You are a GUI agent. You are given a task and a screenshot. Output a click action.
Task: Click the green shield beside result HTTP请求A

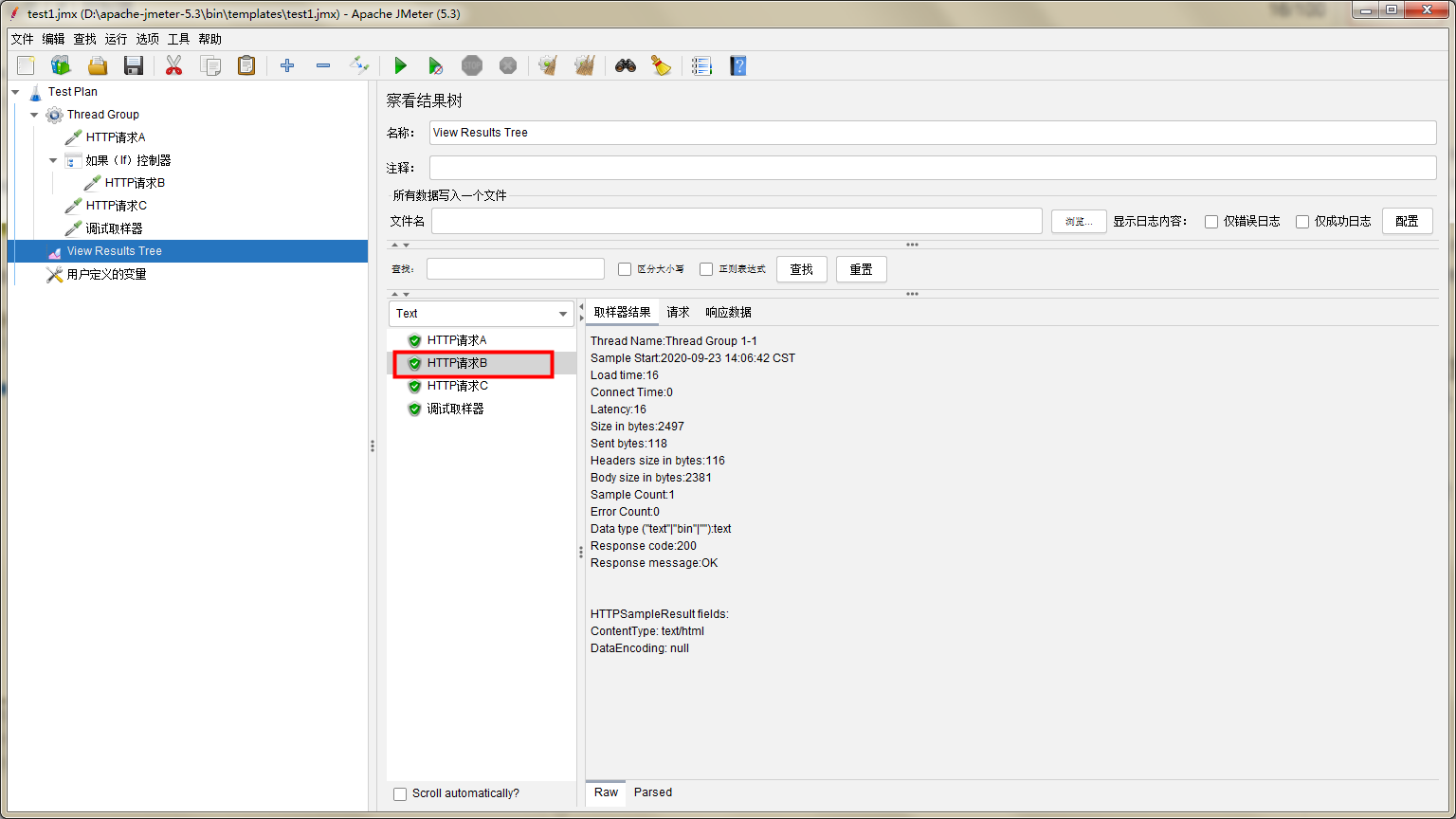coord(414,340)
